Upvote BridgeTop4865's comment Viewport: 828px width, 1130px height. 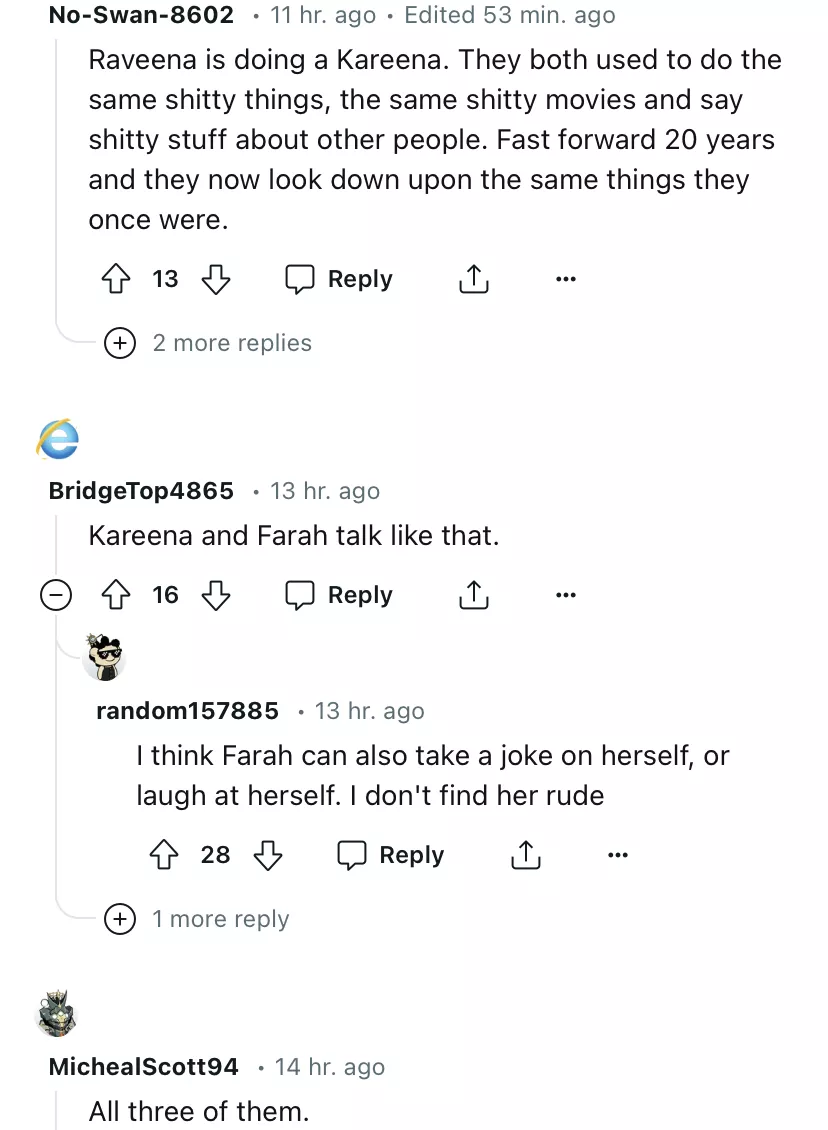coord(119,596)
